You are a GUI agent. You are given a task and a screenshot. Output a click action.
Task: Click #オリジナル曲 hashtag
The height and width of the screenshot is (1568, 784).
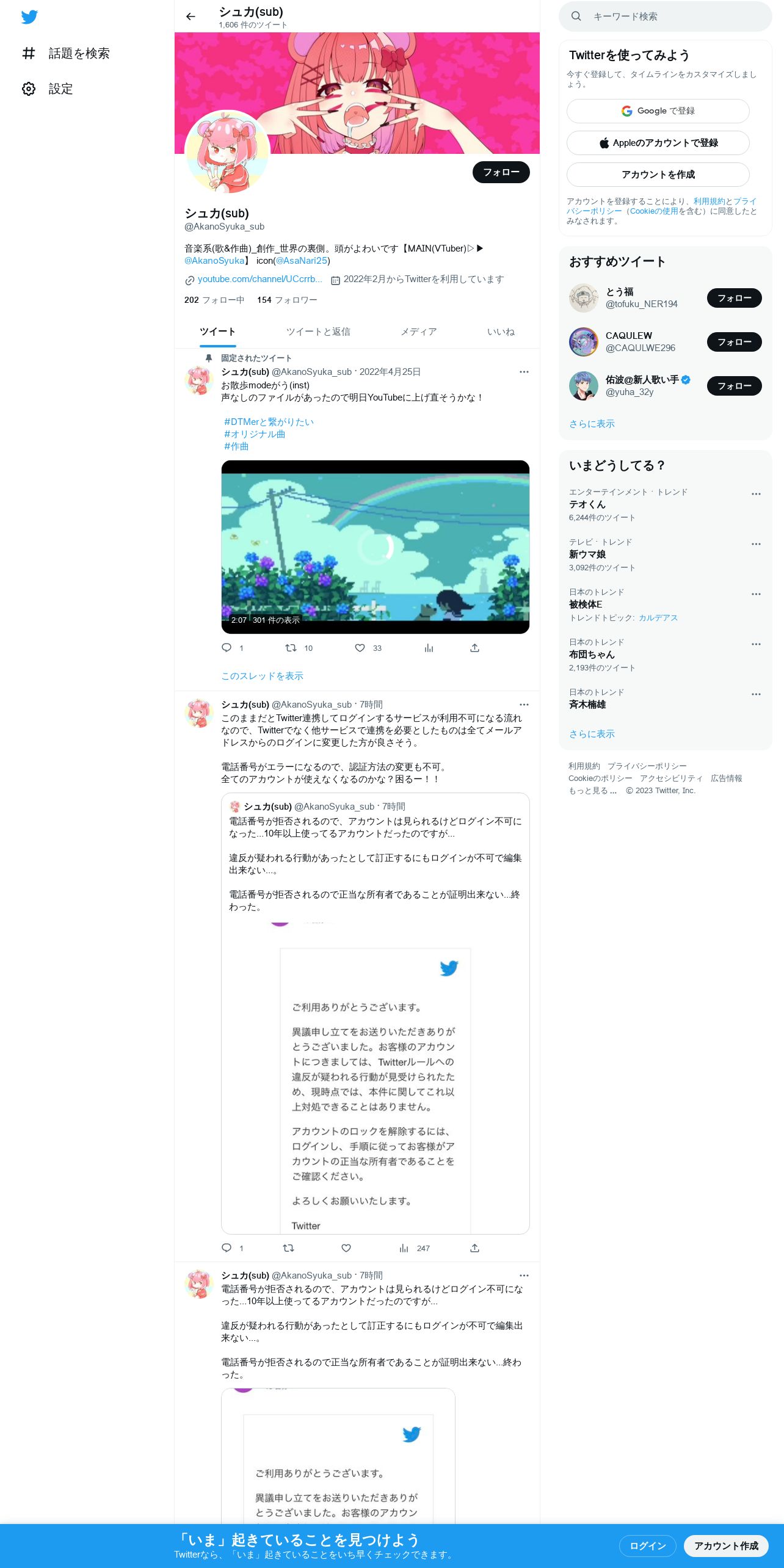[x=255, y=434]
